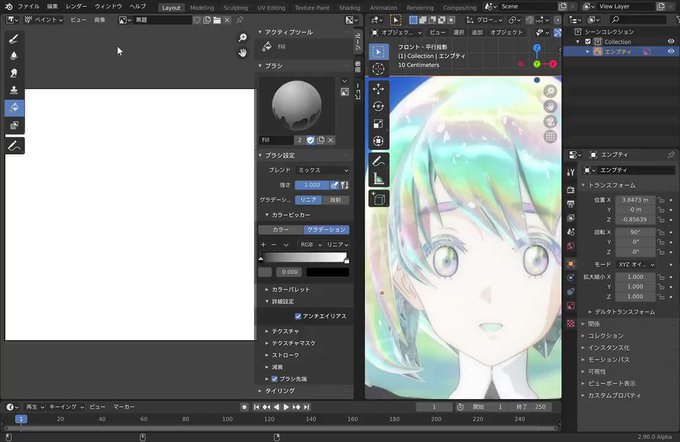Open the Tool properties tab icon
Viewport: 680px width, 442px height.
click(571, 172)
